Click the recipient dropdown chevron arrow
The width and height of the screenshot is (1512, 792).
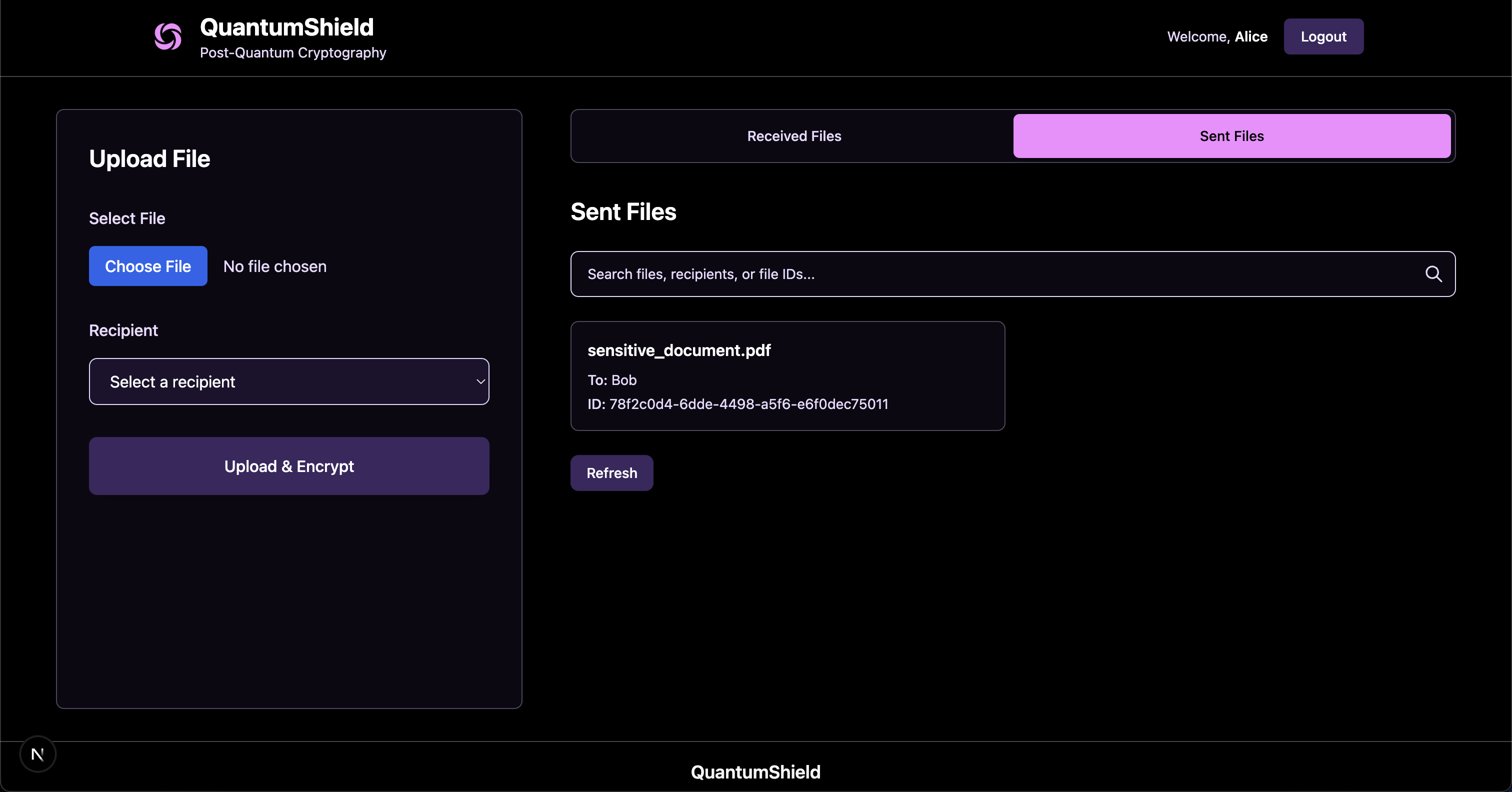click(480, 381)
